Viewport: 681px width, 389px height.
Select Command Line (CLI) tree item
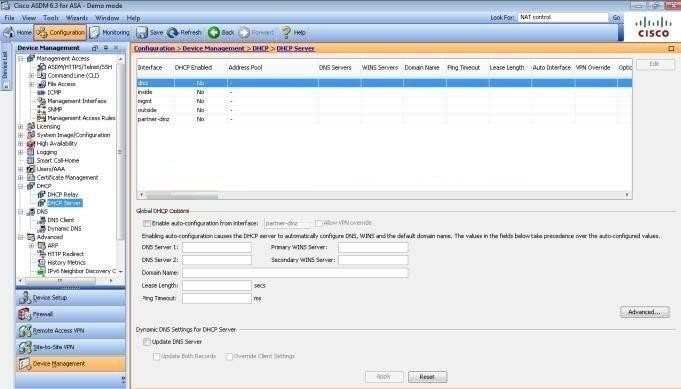point(73,76)
